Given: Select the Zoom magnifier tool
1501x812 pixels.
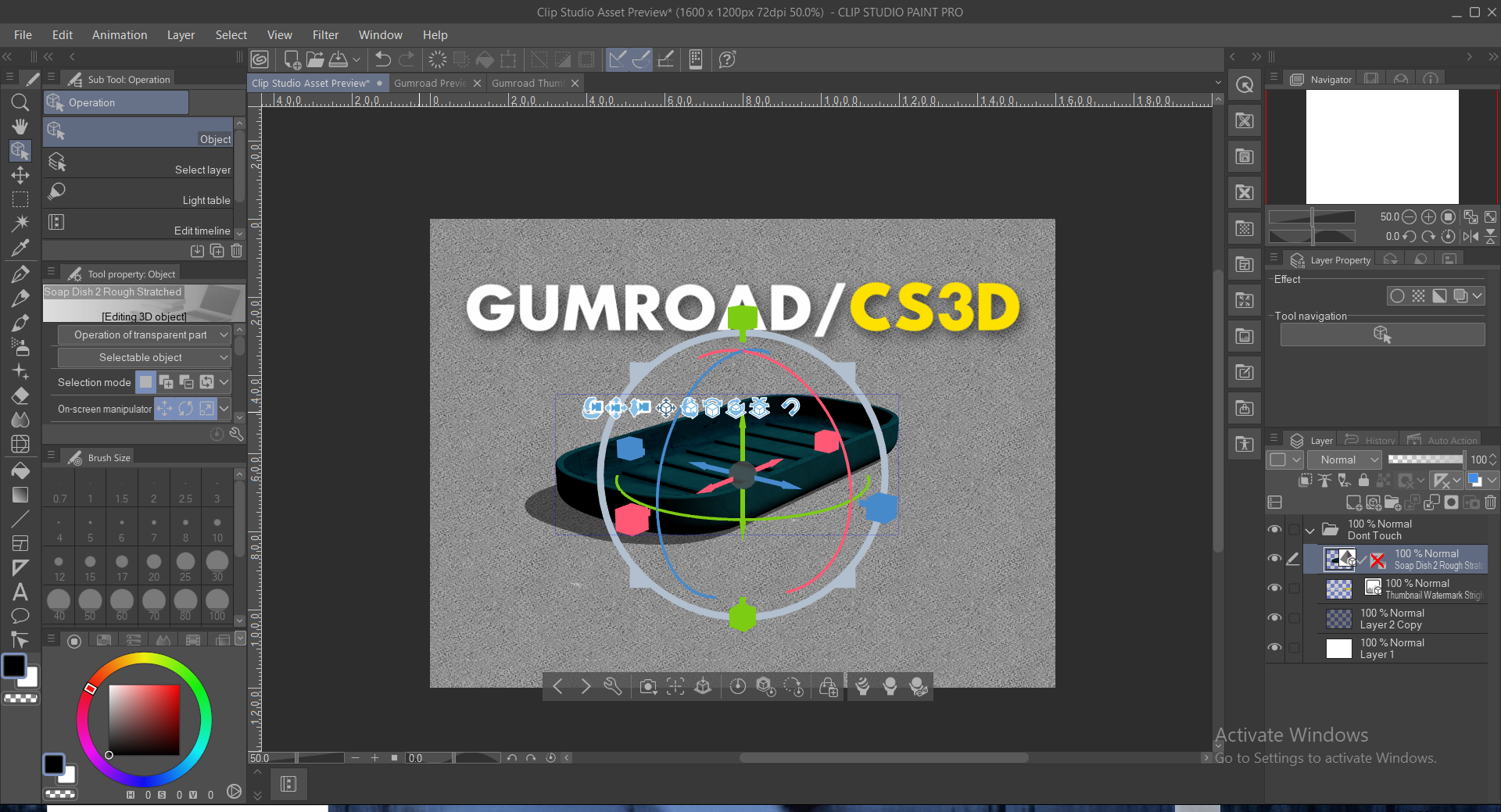Looking at the screenshot, I should [x=20, y=102].
